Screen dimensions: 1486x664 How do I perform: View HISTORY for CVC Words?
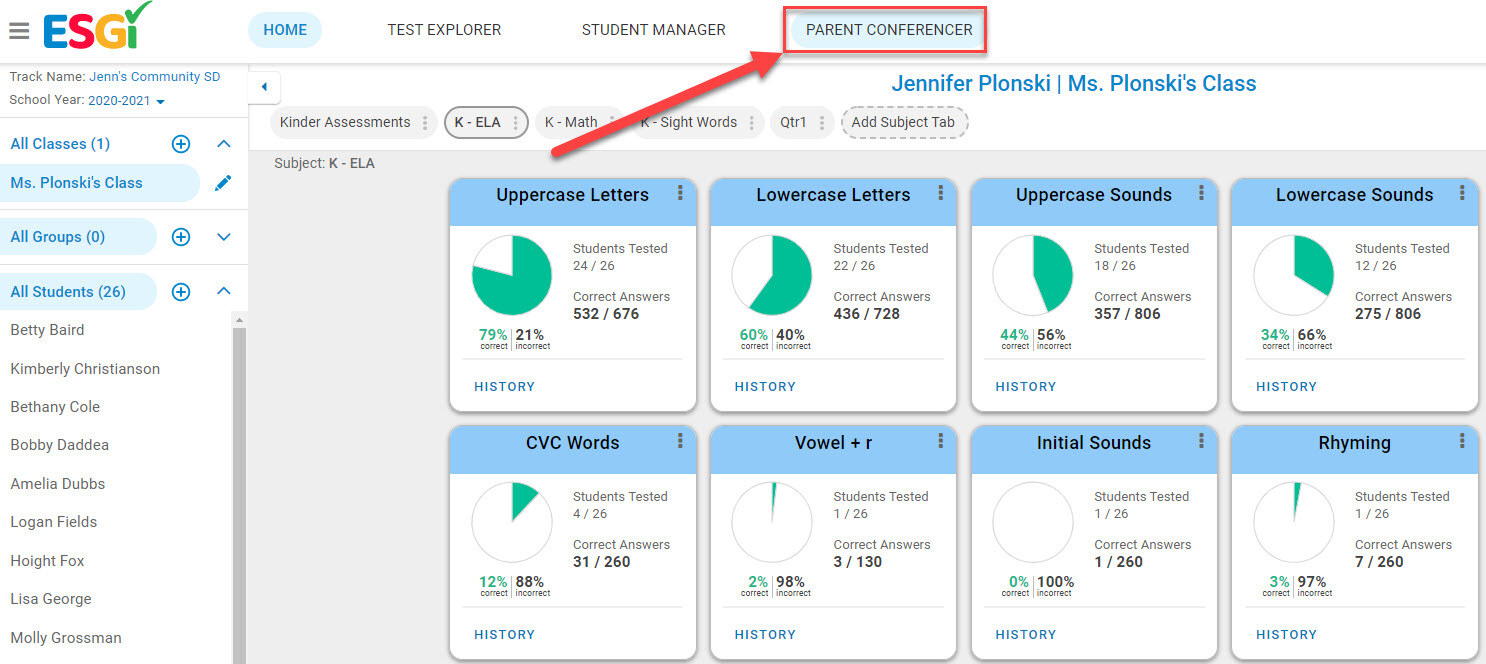point(505,635)
